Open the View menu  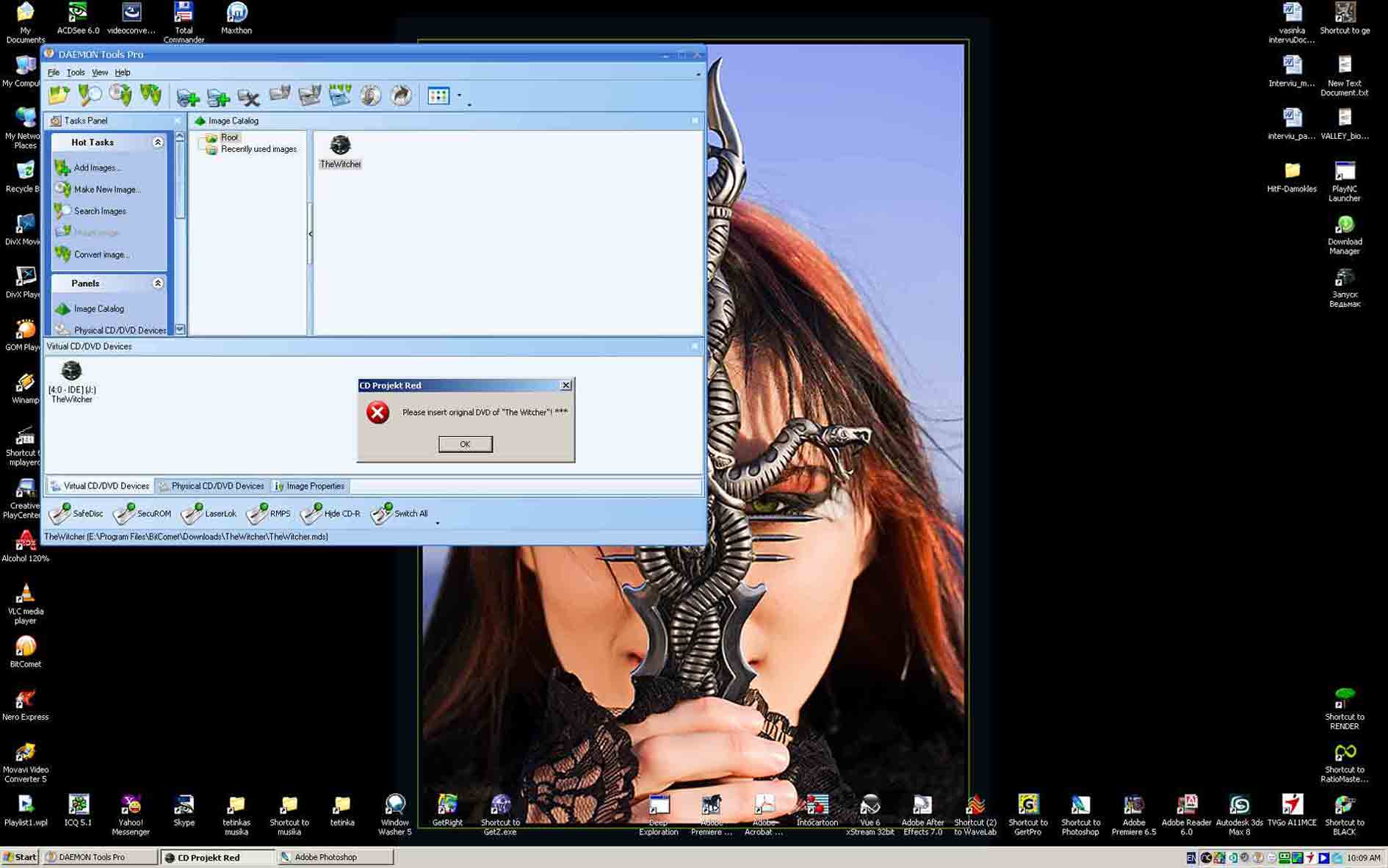[x=100, y=73]
